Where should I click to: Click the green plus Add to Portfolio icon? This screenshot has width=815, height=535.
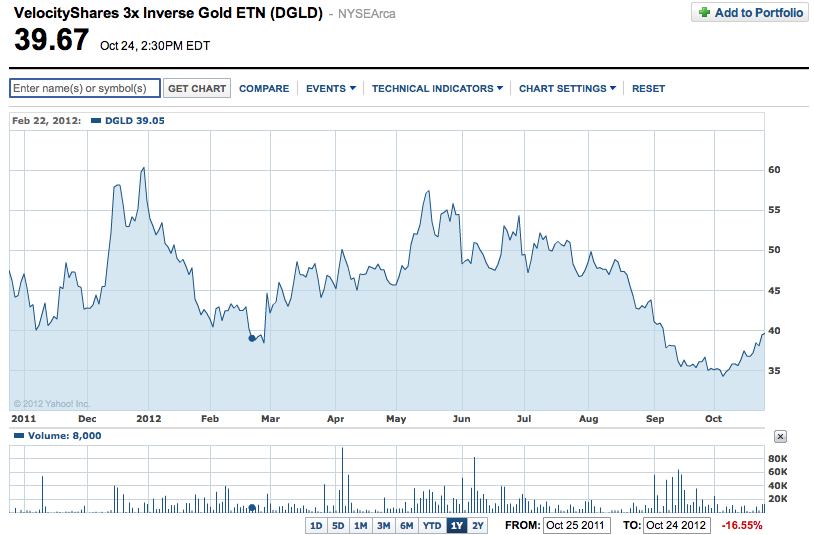pos(704,12)
